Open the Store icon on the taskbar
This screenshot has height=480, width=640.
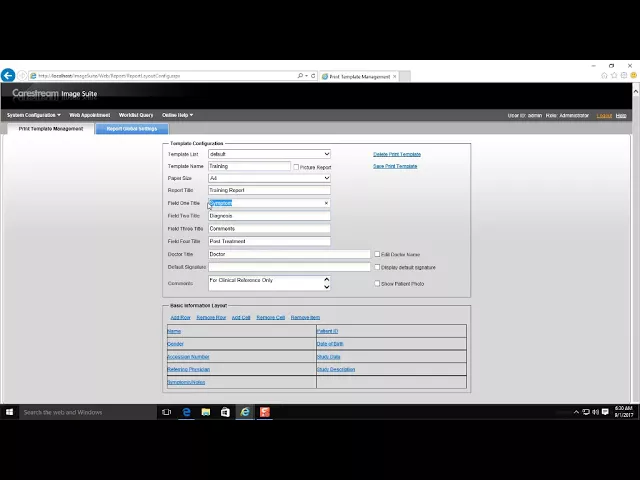pyautogui.click(x=225, y=412)
